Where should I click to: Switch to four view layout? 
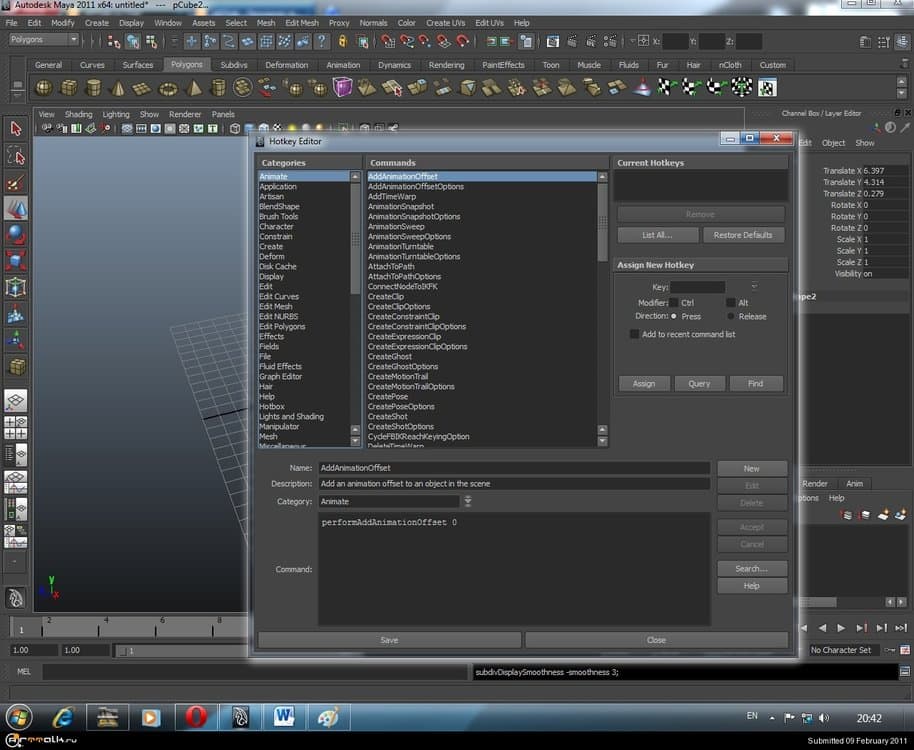click(16, 428)
